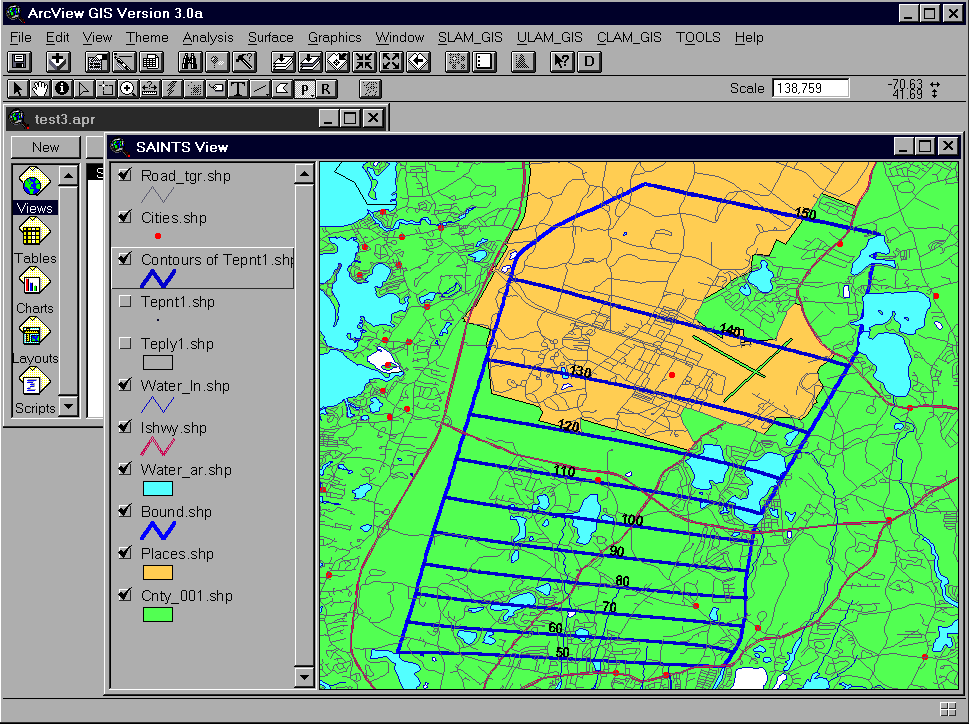Screen dimensions: 969x724
Task: Open the theme table toolbar icon
Action: pyautogui.click(x=151, y=62)
